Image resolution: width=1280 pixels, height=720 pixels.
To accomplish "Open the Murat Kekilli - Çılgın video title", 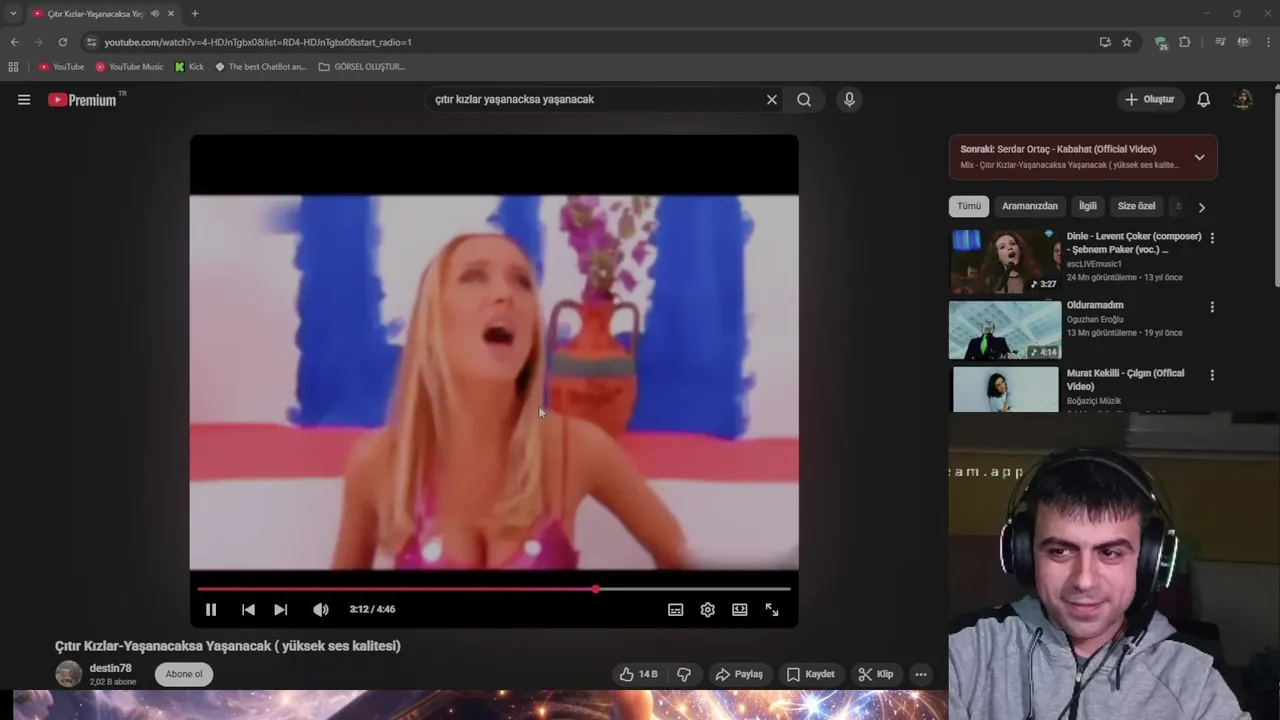I will [x=1125, y=380].
